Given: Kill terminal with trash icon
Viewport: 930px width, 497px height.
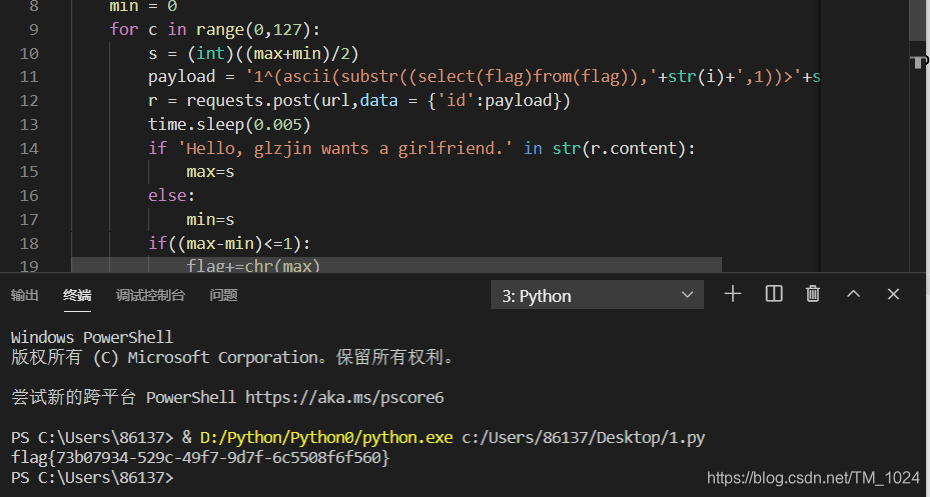Looking at the screenshot, I should click(813, 294).
